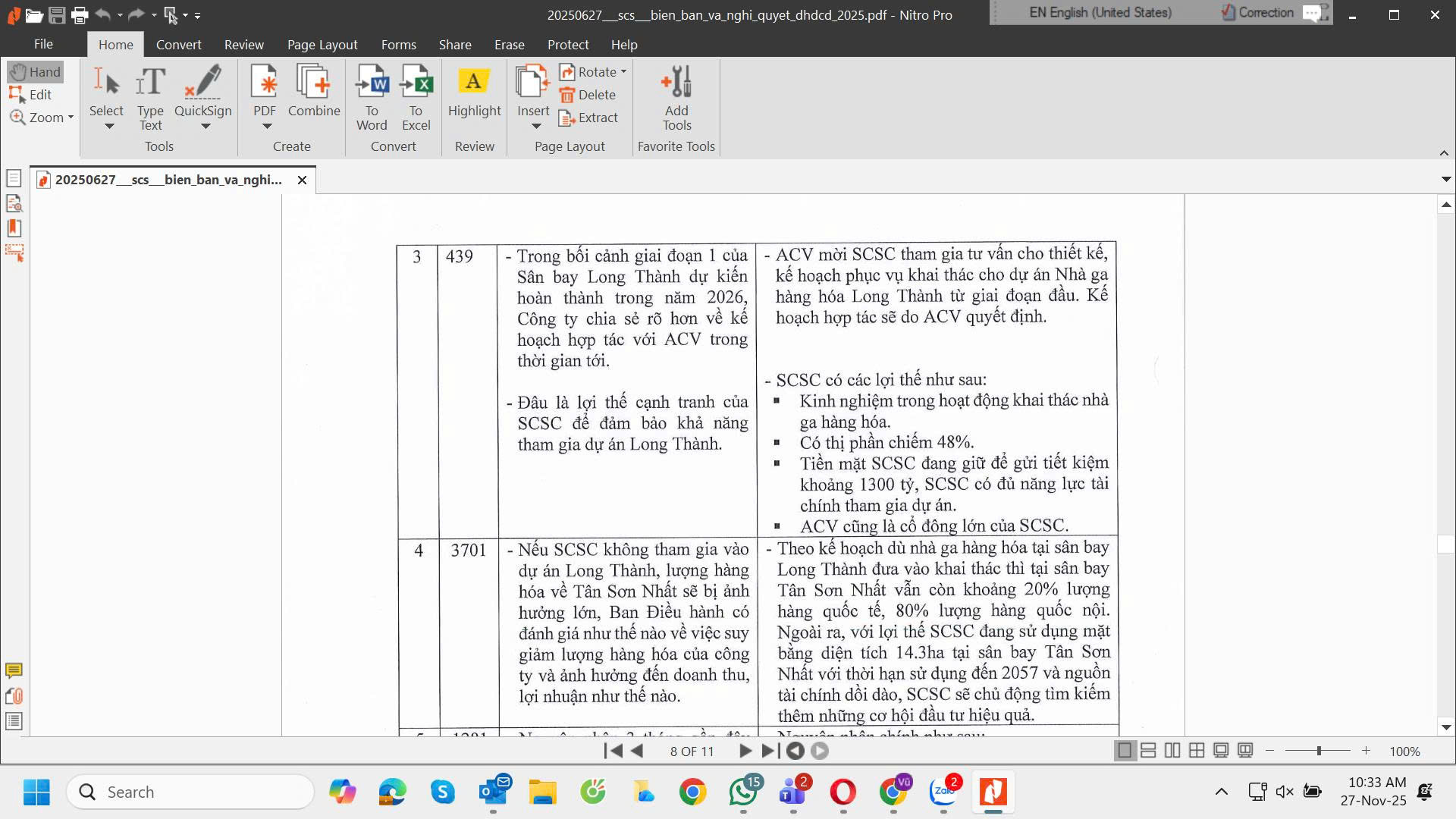Expand the Select tool dropdown
Screen dimensions: 1456x819
pos(109,127)
